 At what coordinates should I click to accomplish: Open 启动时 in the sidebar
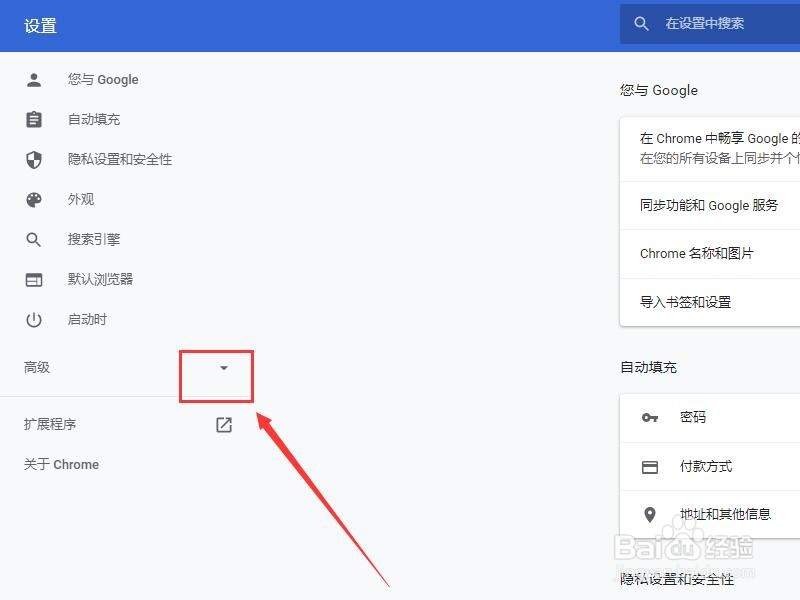[x=87, y=319]
